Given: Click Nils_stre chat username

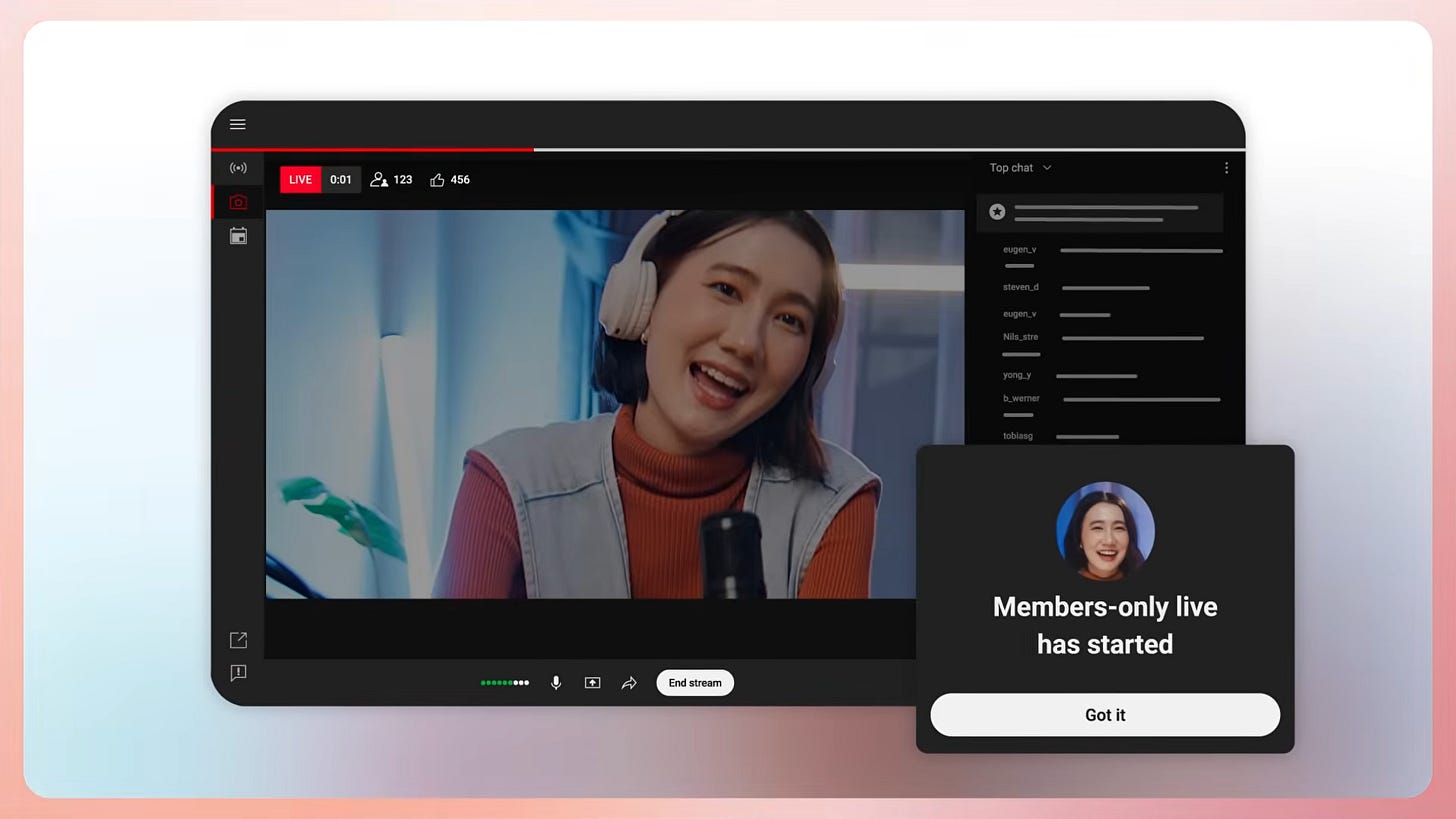Looking at the screenshot, I should 1021,337.
